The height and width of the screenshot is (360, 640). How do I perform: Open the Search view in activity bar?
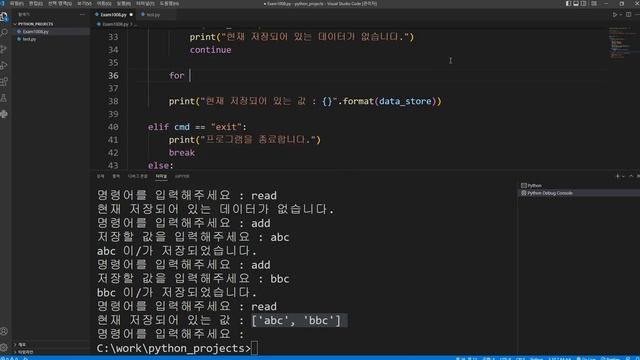[4, 33]
